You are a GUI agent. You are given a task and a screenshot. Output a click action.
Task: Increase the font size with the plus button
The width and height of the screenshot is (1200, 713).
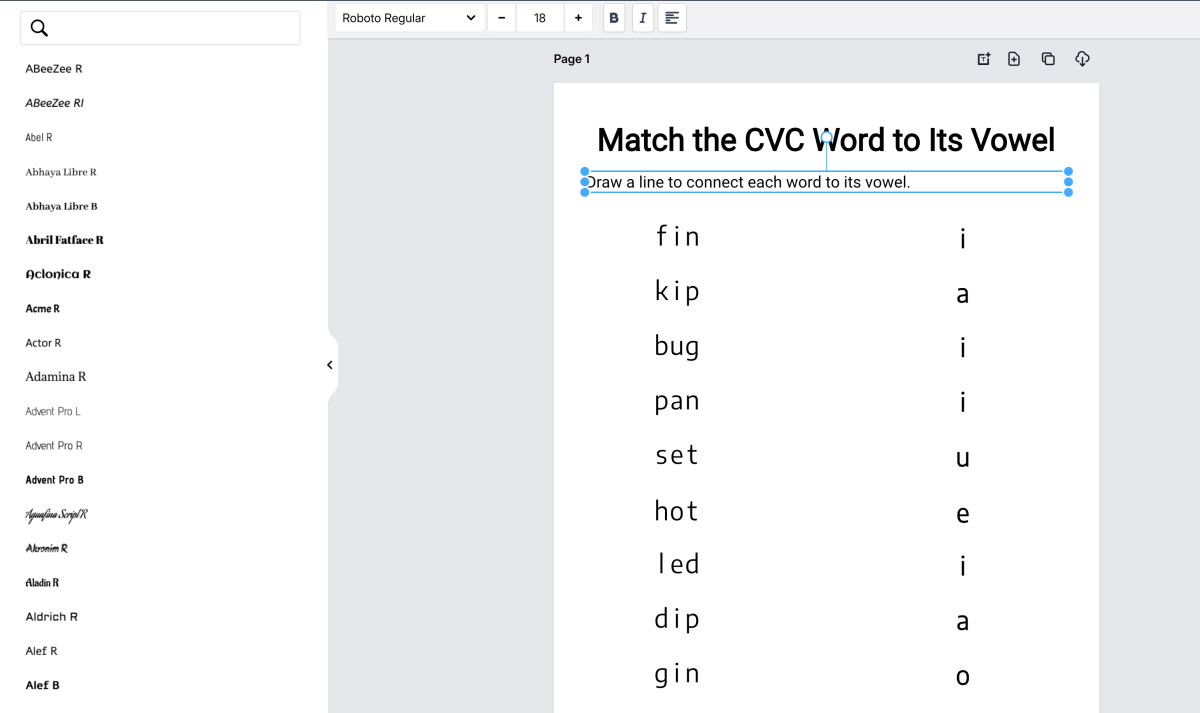click(578, 18)
